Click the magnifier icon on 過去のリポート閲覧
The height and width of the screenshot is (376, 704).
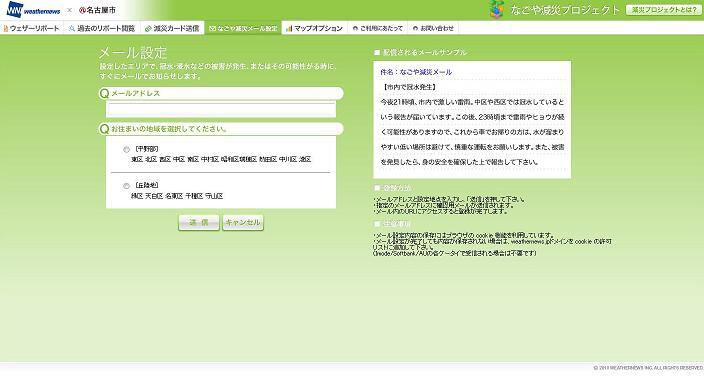[72, 28]
